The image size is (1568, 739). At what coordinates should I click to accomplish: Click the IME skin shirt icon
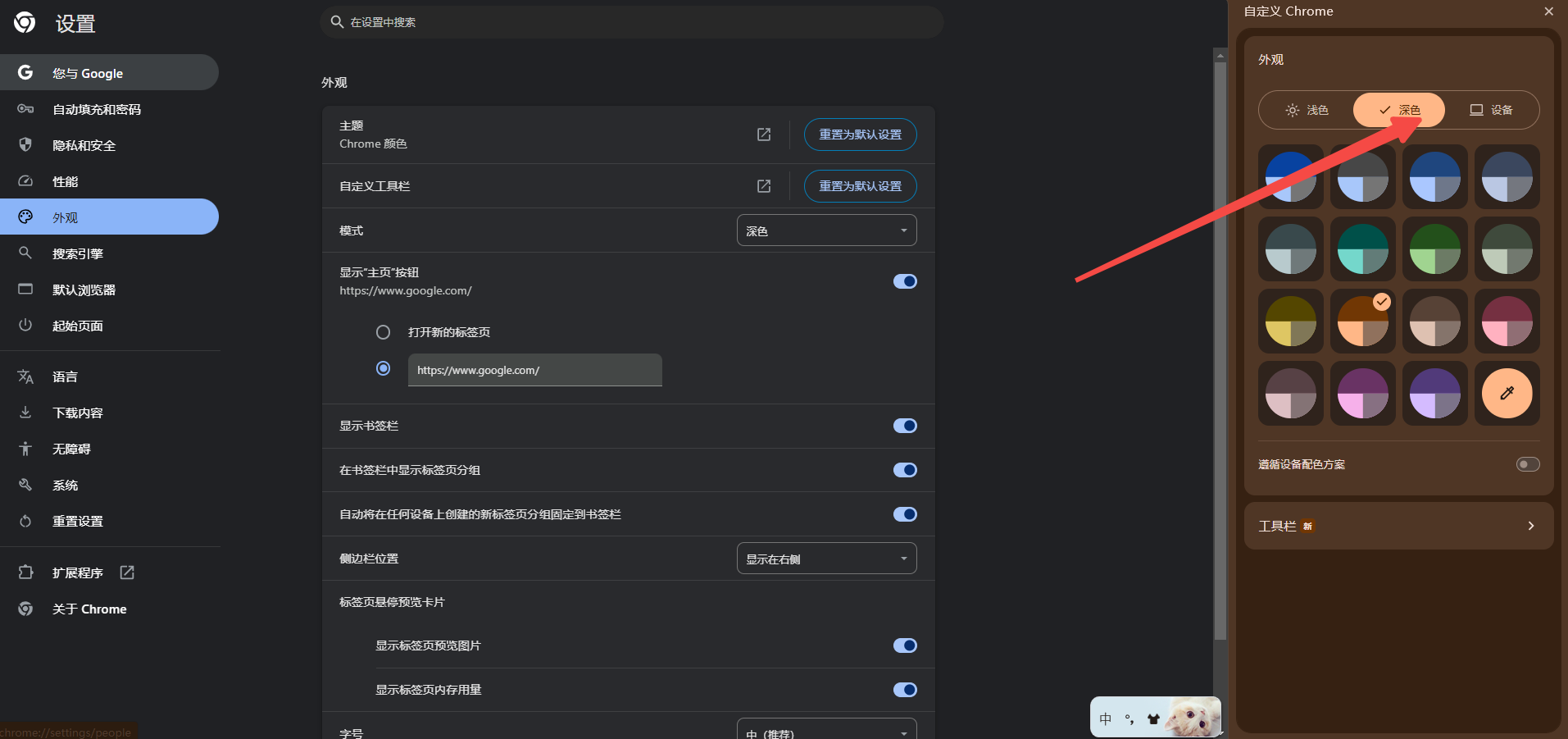1153,719
